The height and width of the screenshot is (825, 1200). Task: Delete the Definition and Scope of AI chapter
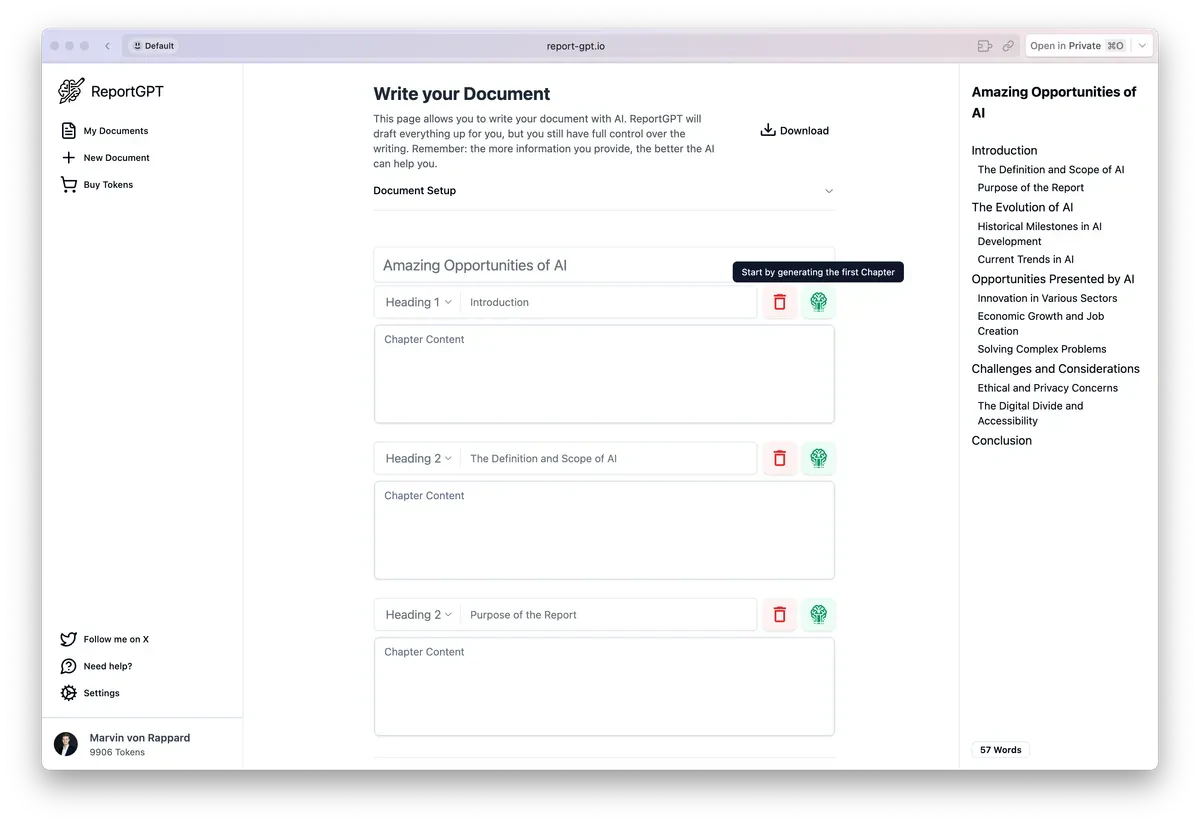[x=780, y=458]
